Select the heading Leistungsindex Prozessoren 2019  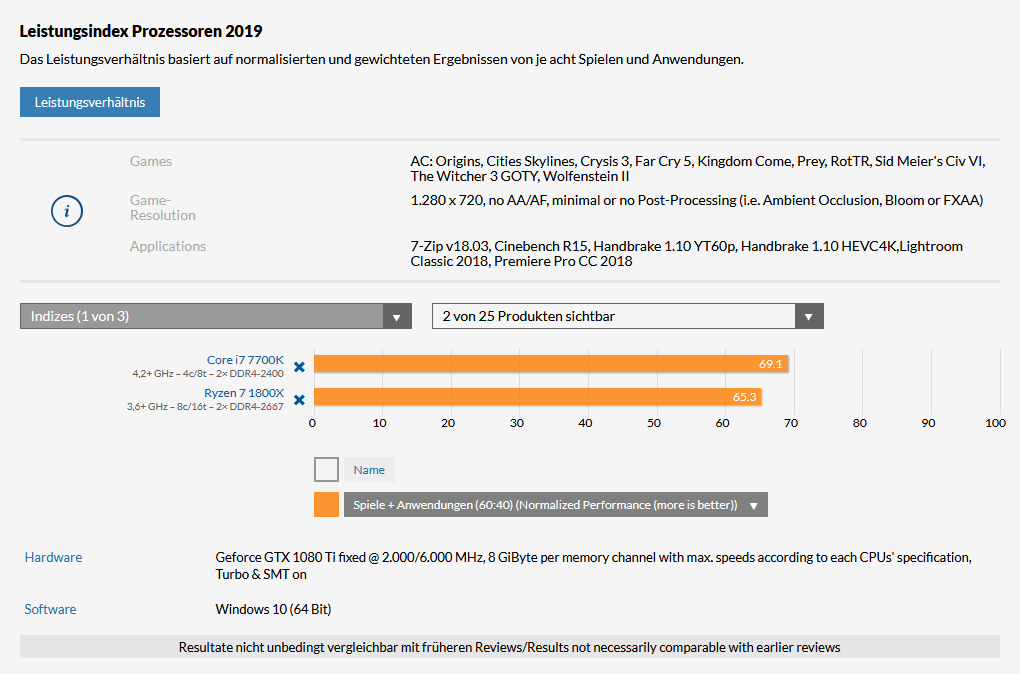click(x=141, y=31)
